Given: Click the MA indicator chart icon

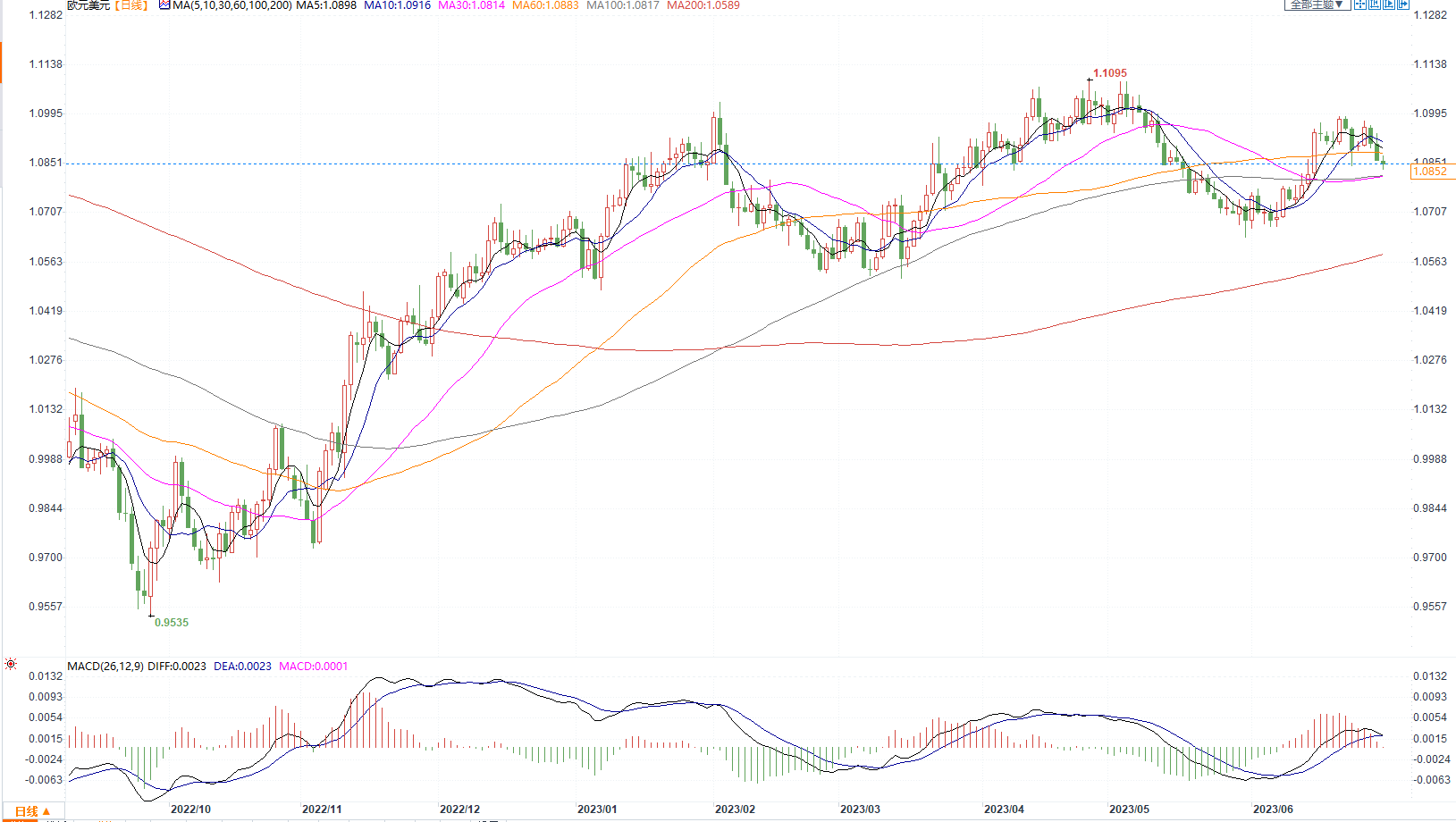Looking at the screenshot, I should [x=164, y=5].
